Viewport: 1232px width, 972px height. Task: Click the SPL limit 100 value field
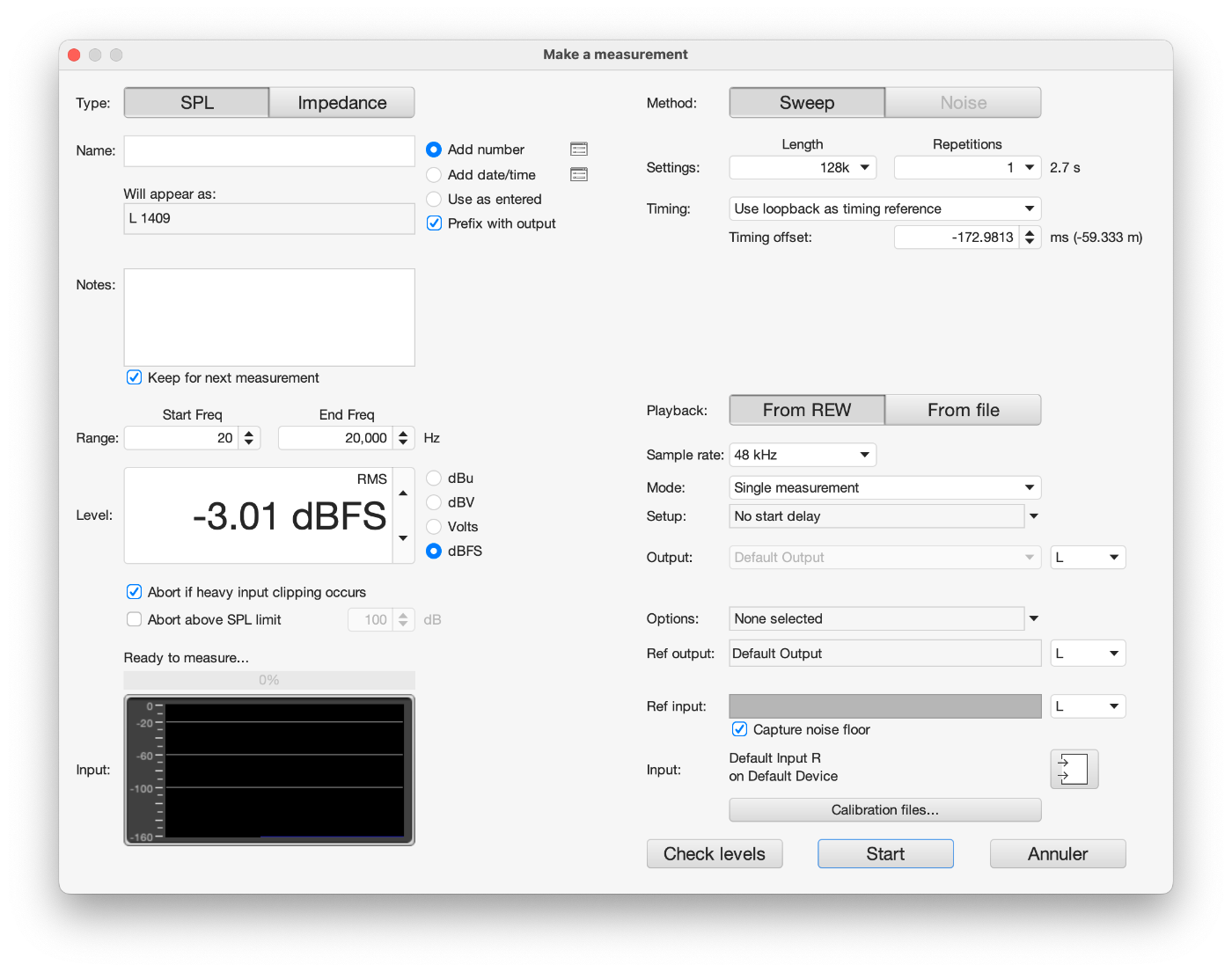coord(370,619)
